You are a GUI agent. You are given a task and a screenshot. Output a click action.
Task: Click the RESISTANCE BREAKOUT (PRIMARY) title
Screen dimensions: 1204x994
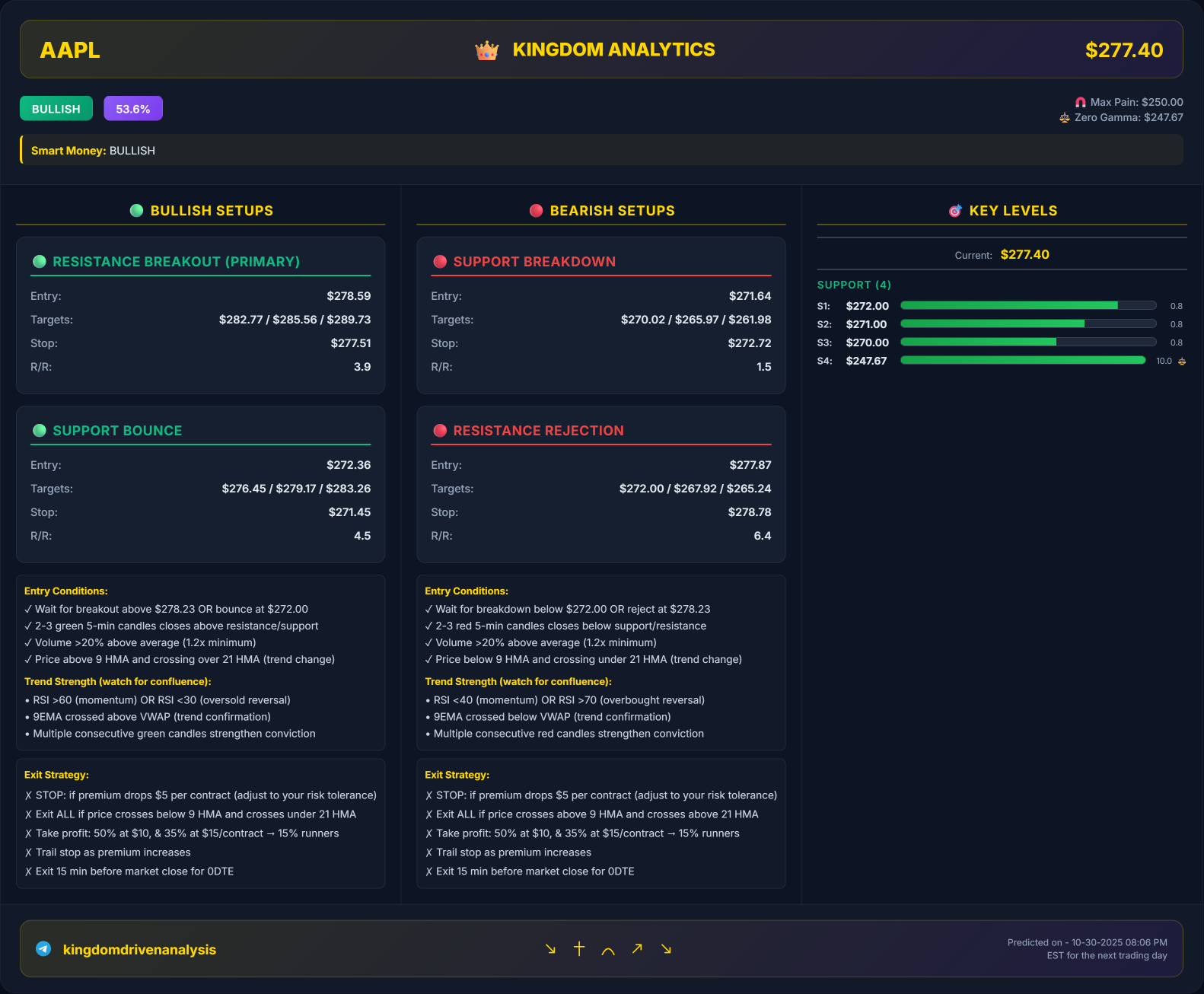pyautogui.click(x=177, y=262)
